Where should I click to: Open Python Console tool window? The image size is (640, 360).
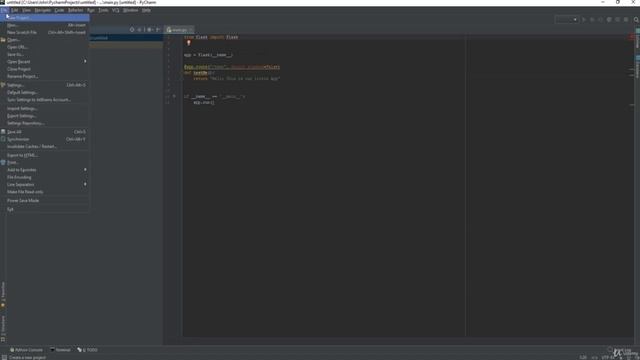tap(27, 350)
